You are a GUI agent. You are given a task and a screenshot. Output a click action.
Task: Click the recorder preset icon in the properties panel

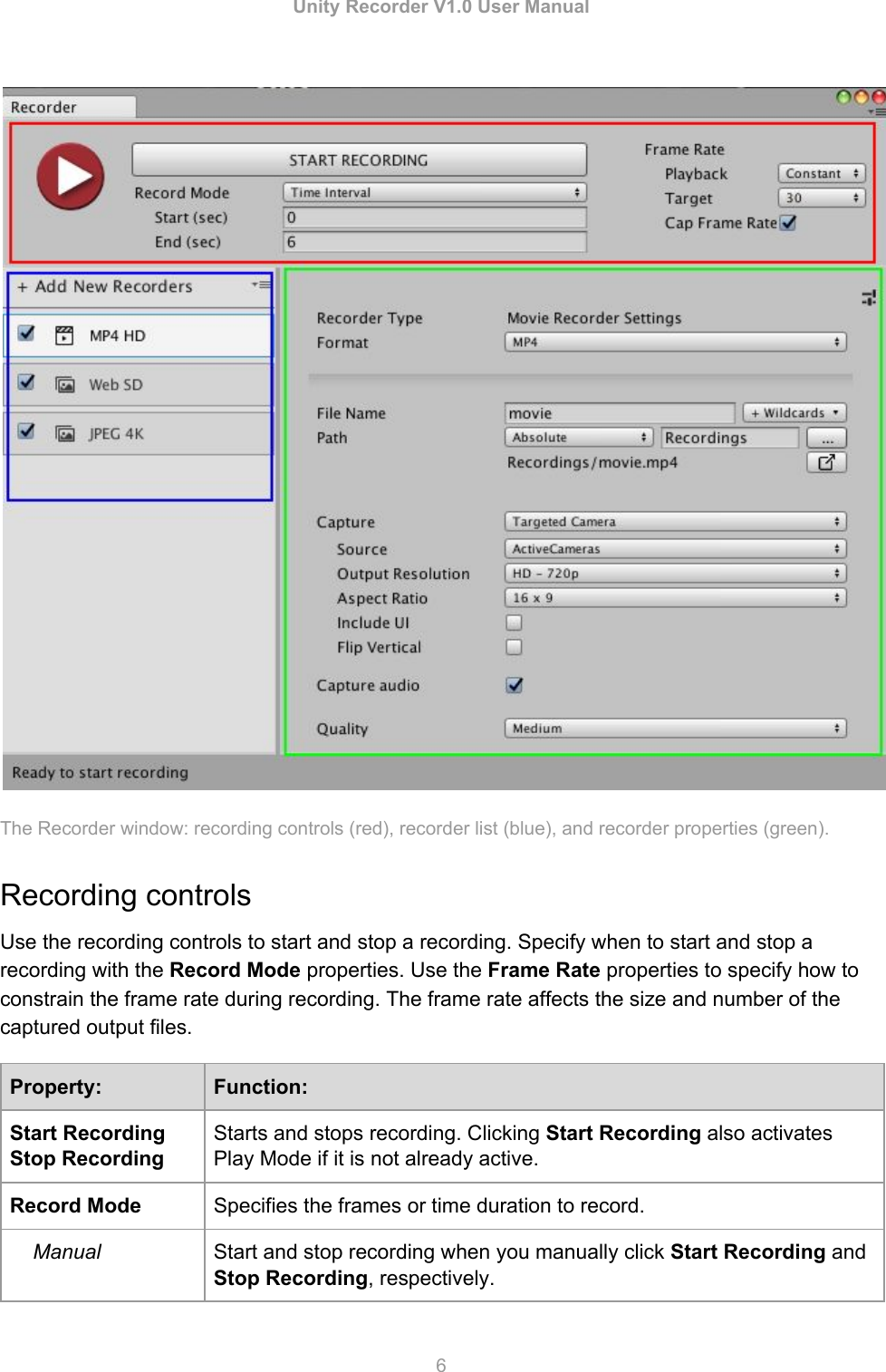(868, 296)
